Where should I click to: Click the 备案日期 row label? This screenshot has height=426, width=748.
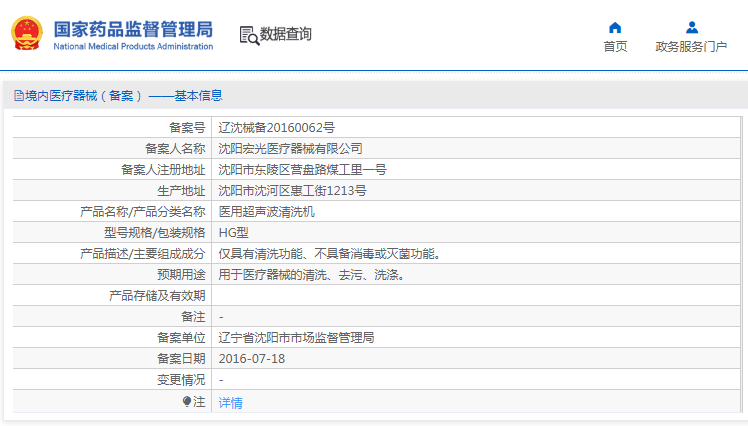(181, 359)
